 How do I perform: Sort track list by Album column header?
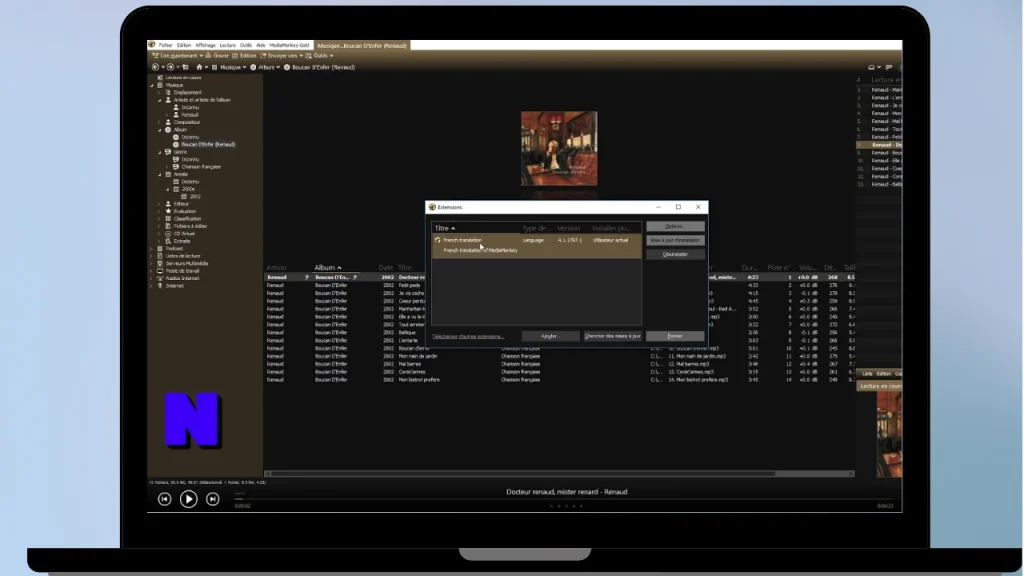pyautogui.click(x=328, y=268)
